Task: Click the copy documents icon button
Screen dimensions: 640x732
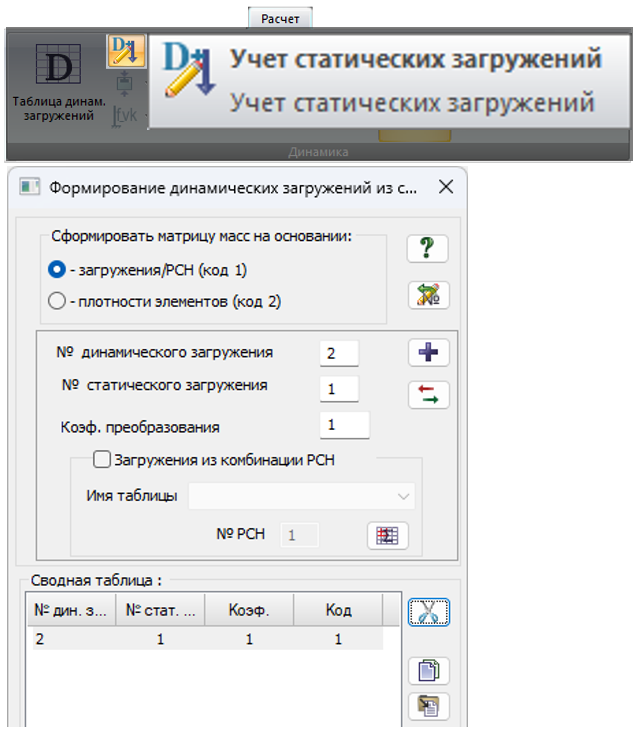Action: point(429,670)
